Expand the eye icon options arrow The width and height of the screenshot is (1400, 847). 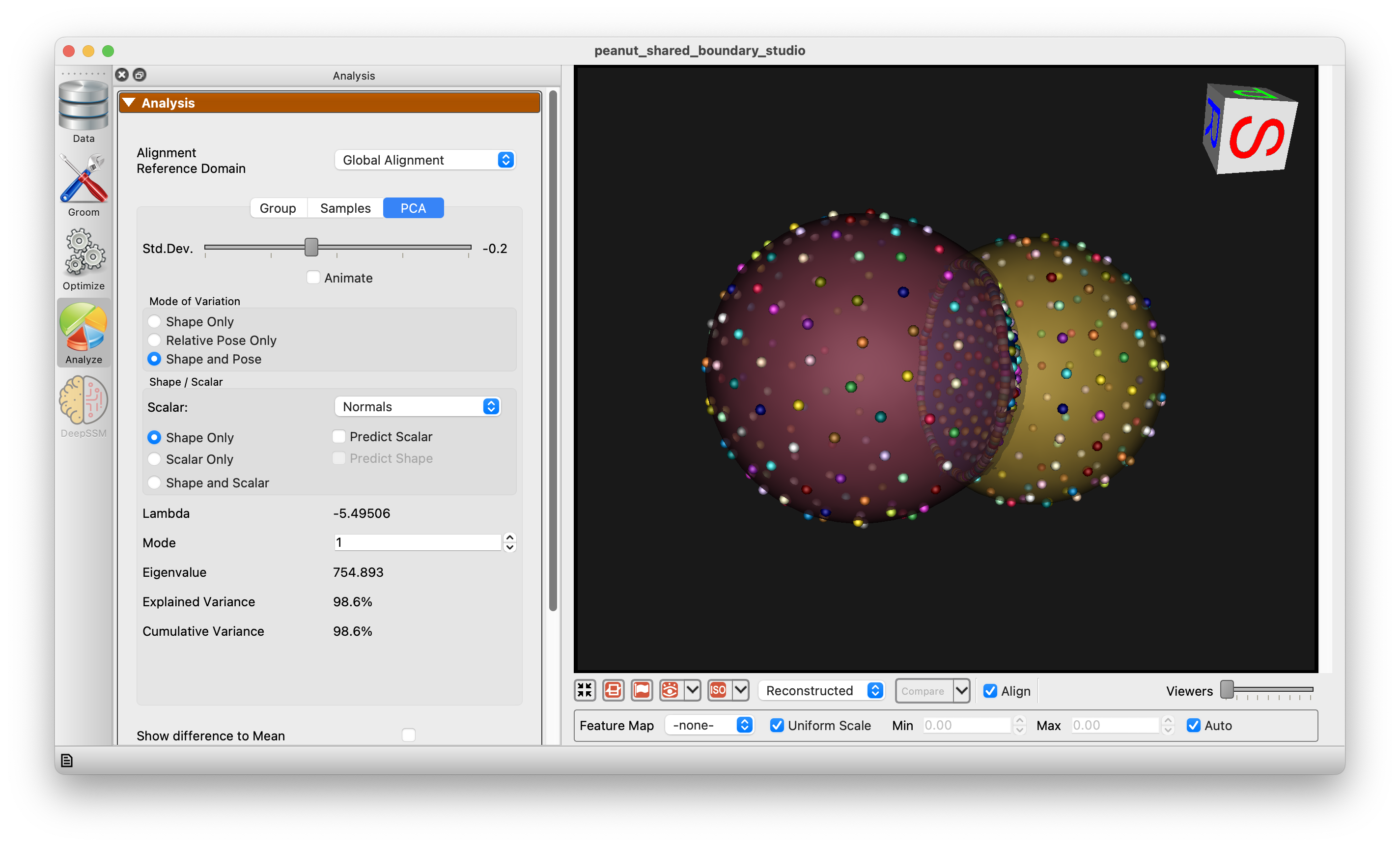pos(692,690)
